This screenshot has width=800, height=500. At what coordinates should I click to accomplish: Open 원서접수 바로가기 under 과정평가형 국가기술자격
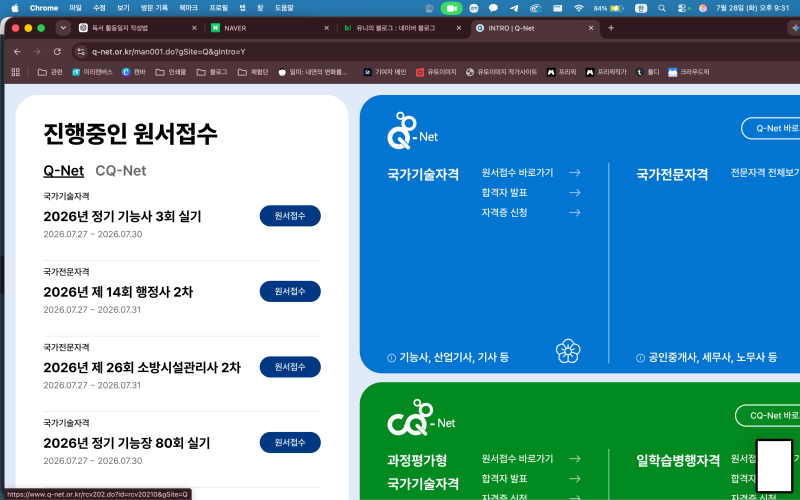[531, 459]
